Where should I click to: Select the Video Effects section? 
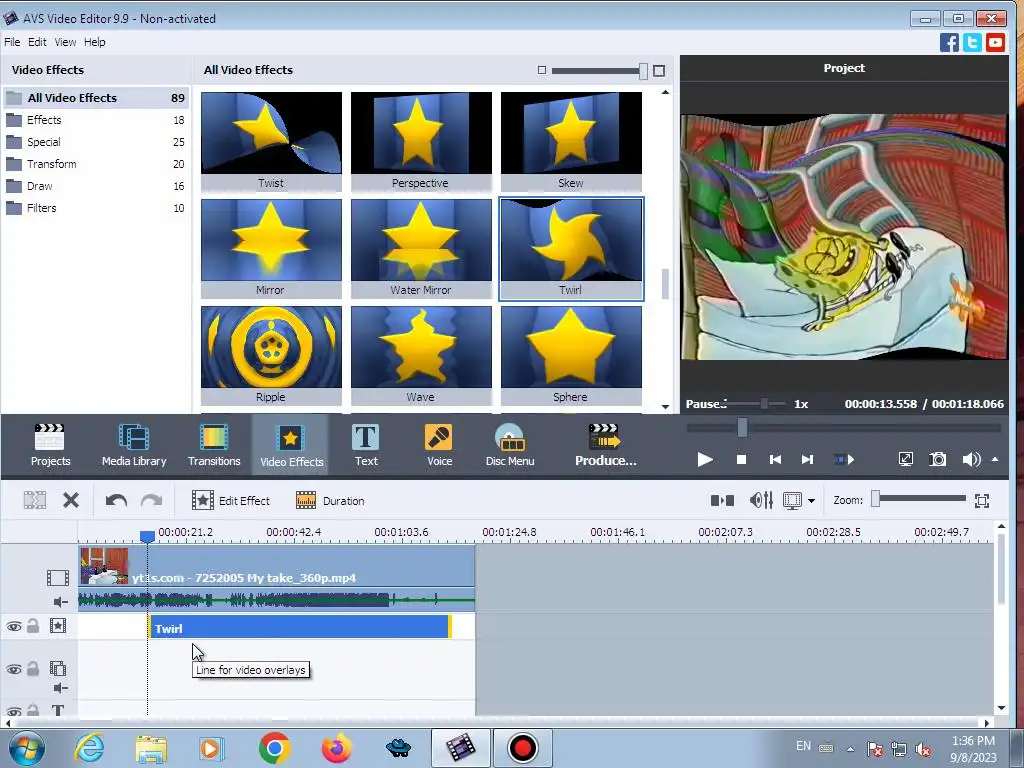[x=291, y=445]
